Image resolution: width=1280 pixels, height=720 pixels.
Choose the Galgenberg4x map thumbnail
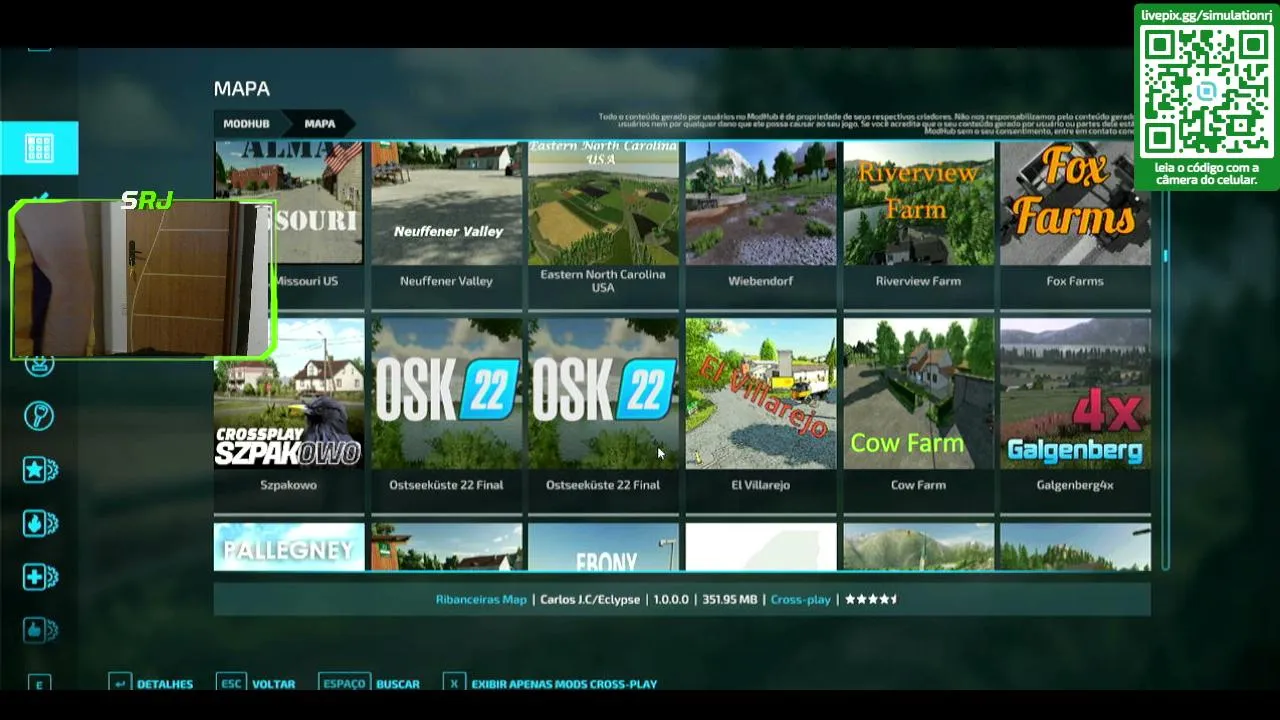pos(1075,393)
